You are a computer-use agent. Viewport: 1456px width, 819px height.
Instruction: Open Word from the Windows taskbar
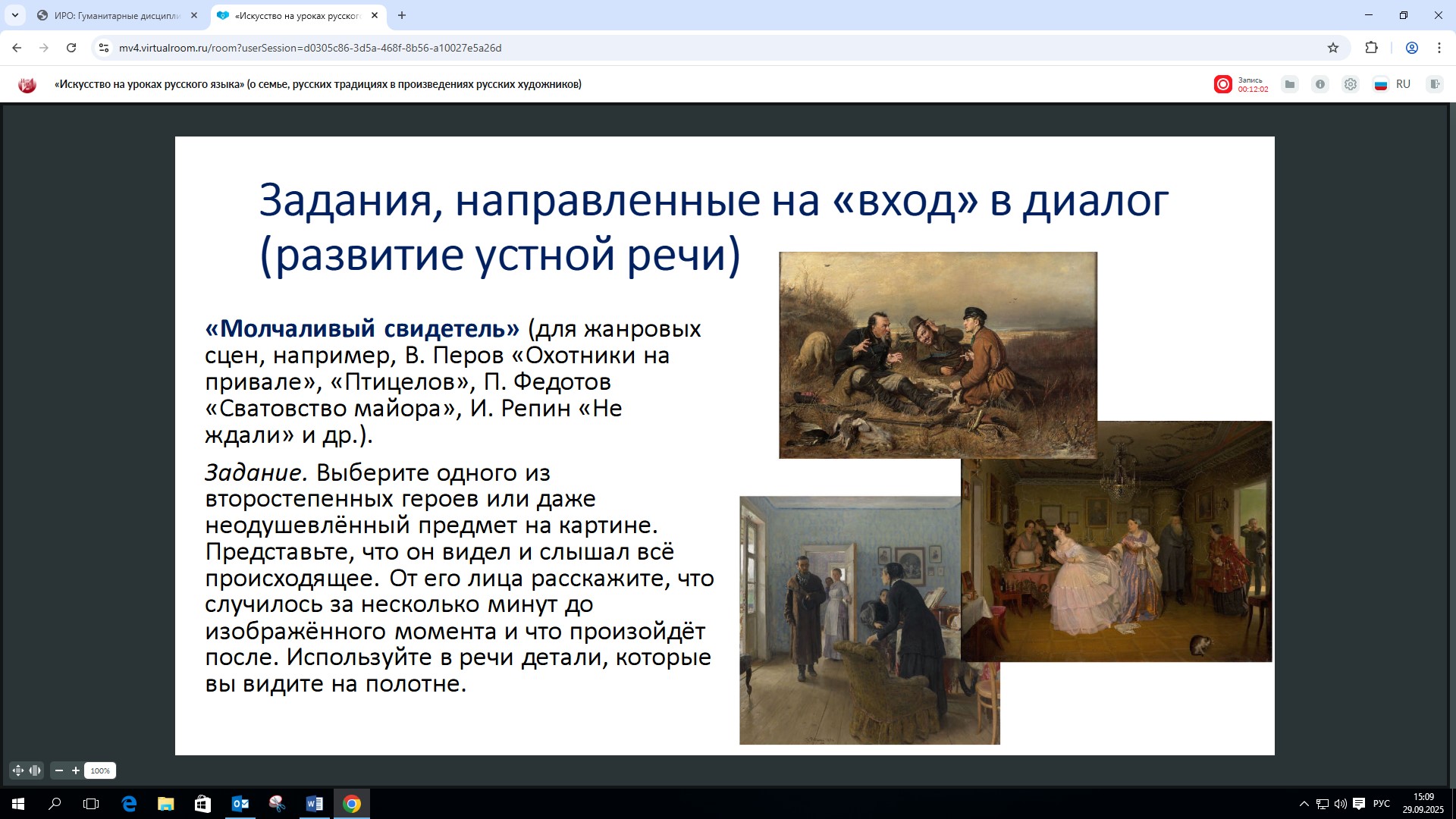tap(314, 804)
